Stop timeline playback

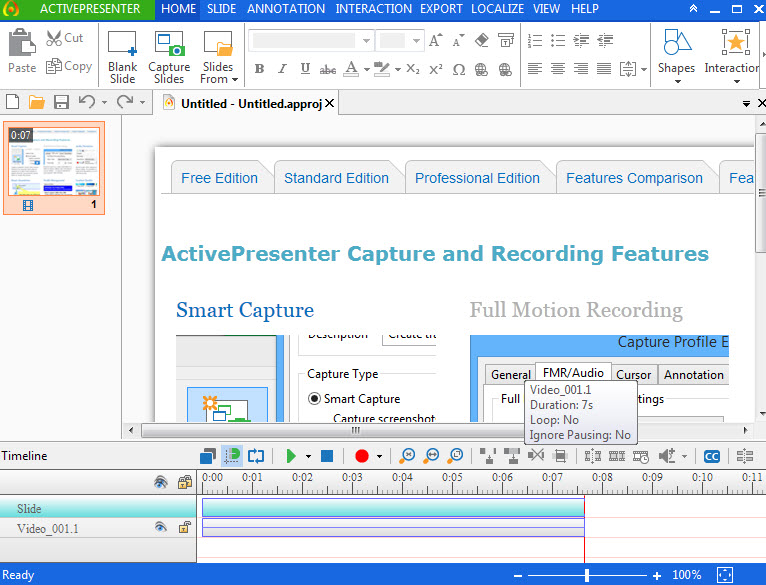(x=327, y=456)
